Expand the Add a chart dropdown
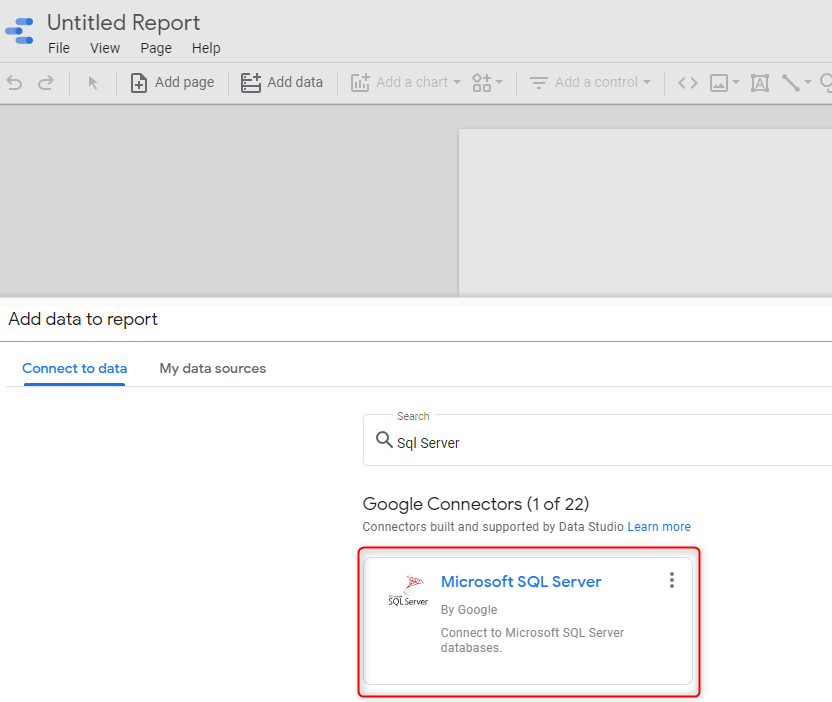Viewport: 832px width, 702px height. [406, 83]
